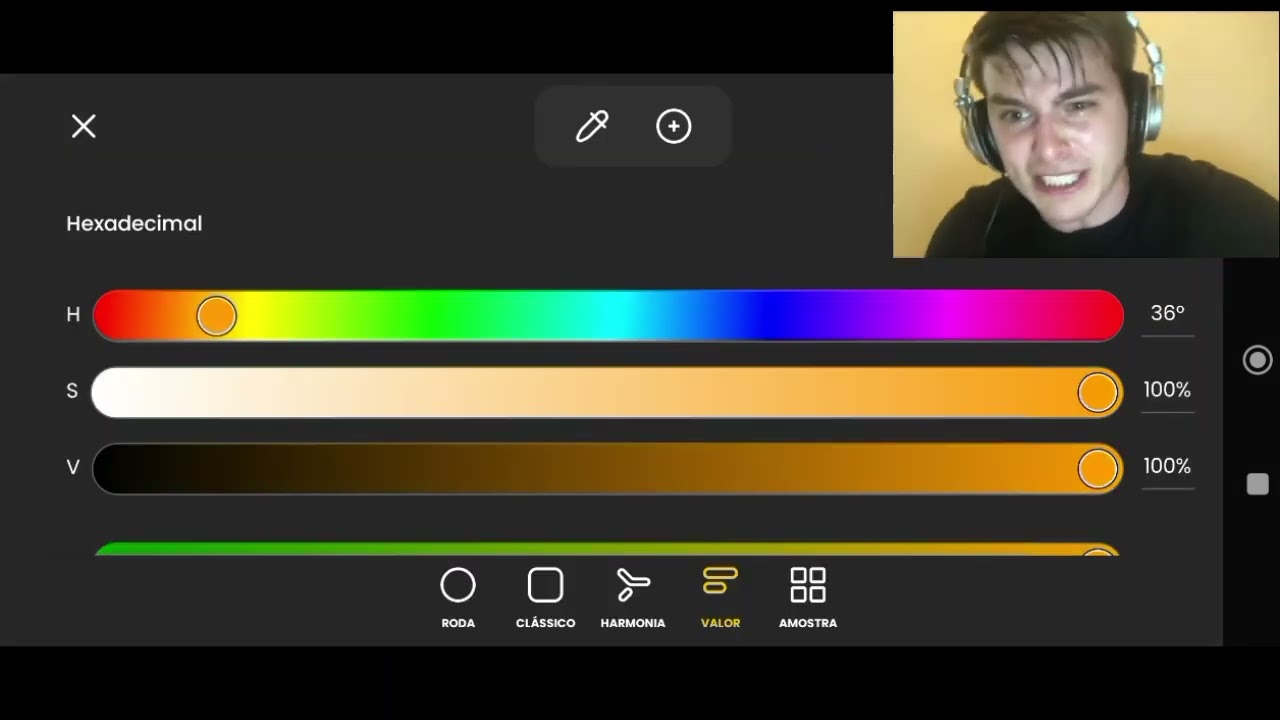Viewport: 1280px width, 720px height.
Task: Edit the value 100% field
Action: click(x=1167, y=467)
